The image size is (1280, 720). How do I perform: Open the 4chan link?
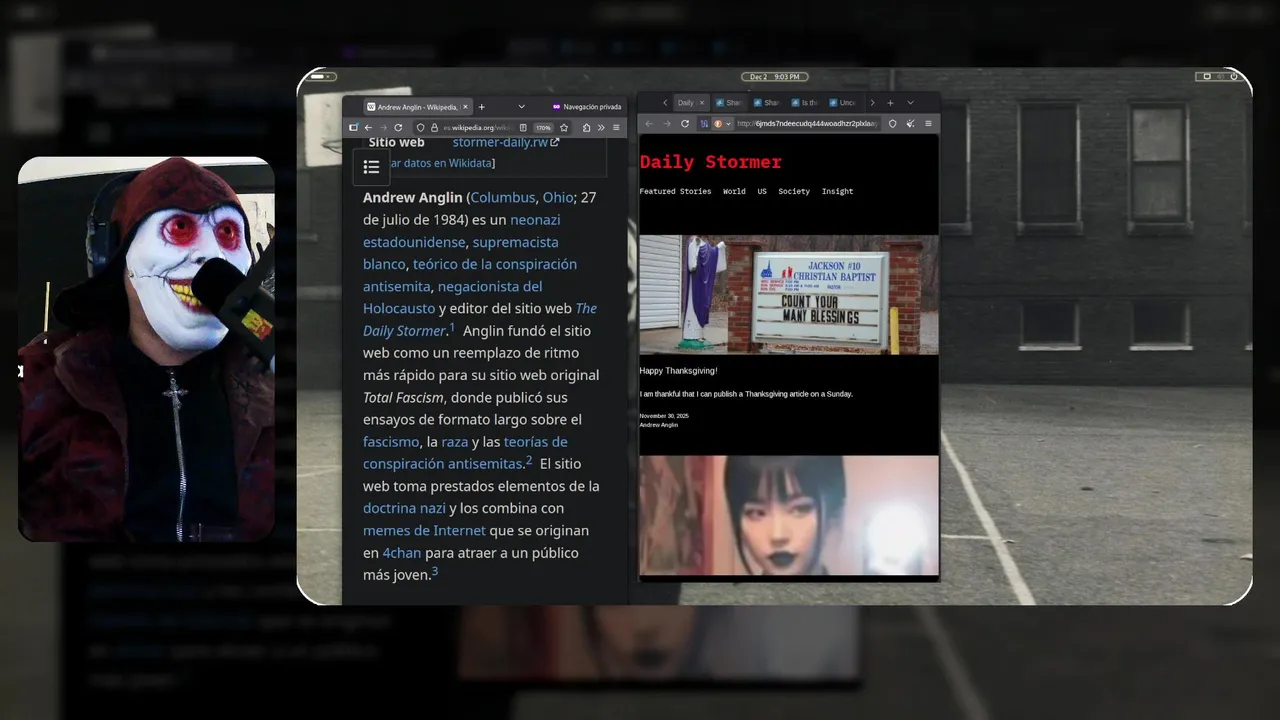coord(402,553)
